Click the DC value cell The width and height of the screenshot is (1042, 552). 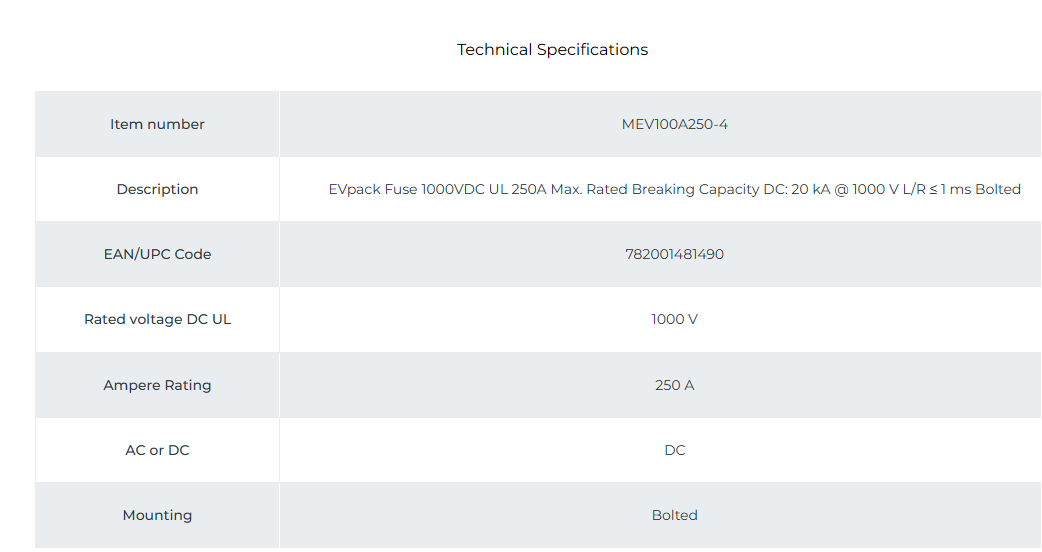tap(674, 450)
